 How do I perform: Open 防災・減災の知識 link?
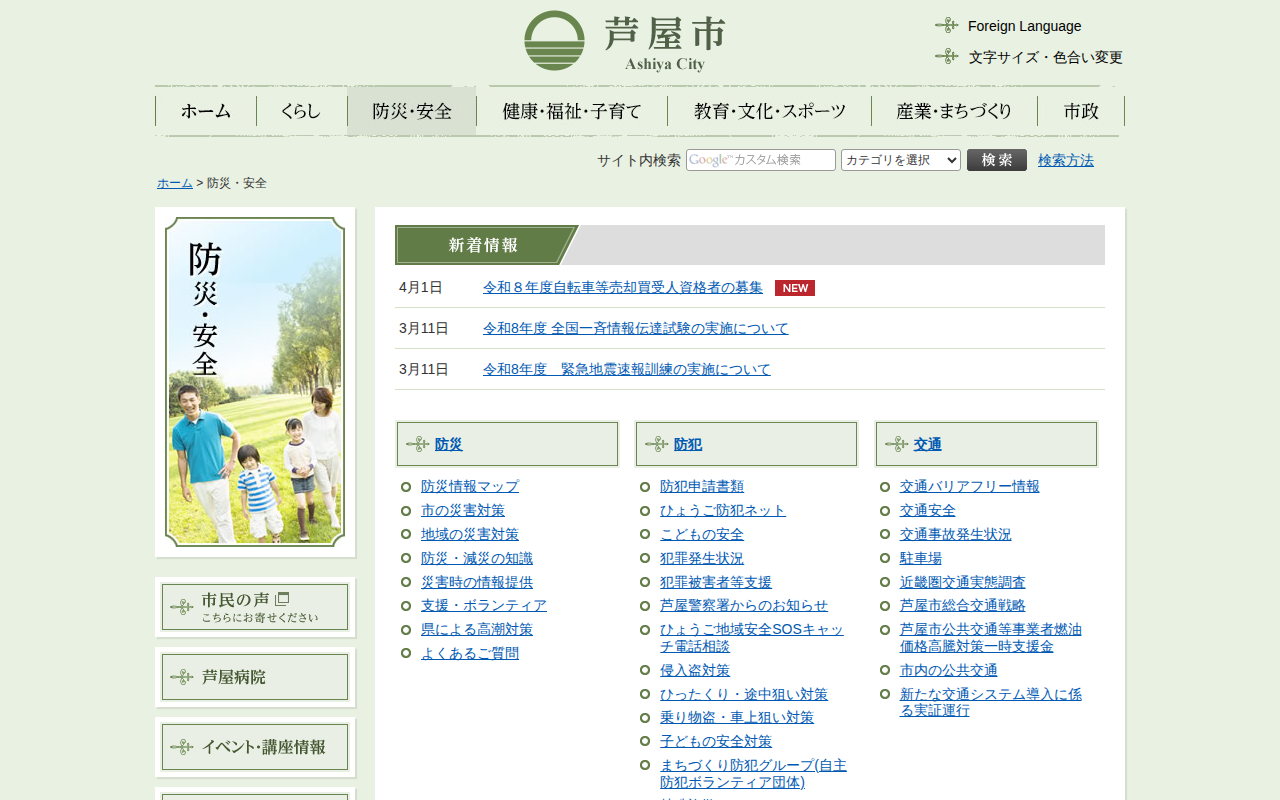point(477,558)
